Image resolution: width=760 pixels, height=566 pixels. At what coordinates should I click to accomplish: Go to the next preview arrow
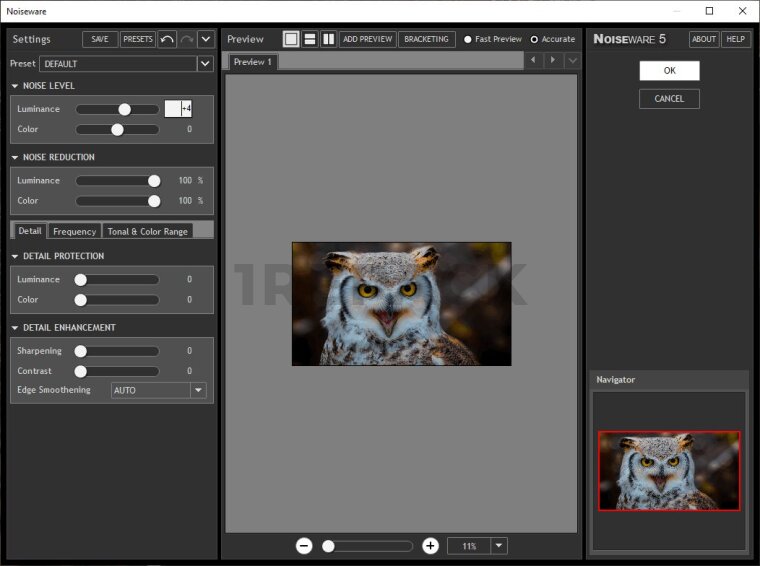(x=552, y=61)
